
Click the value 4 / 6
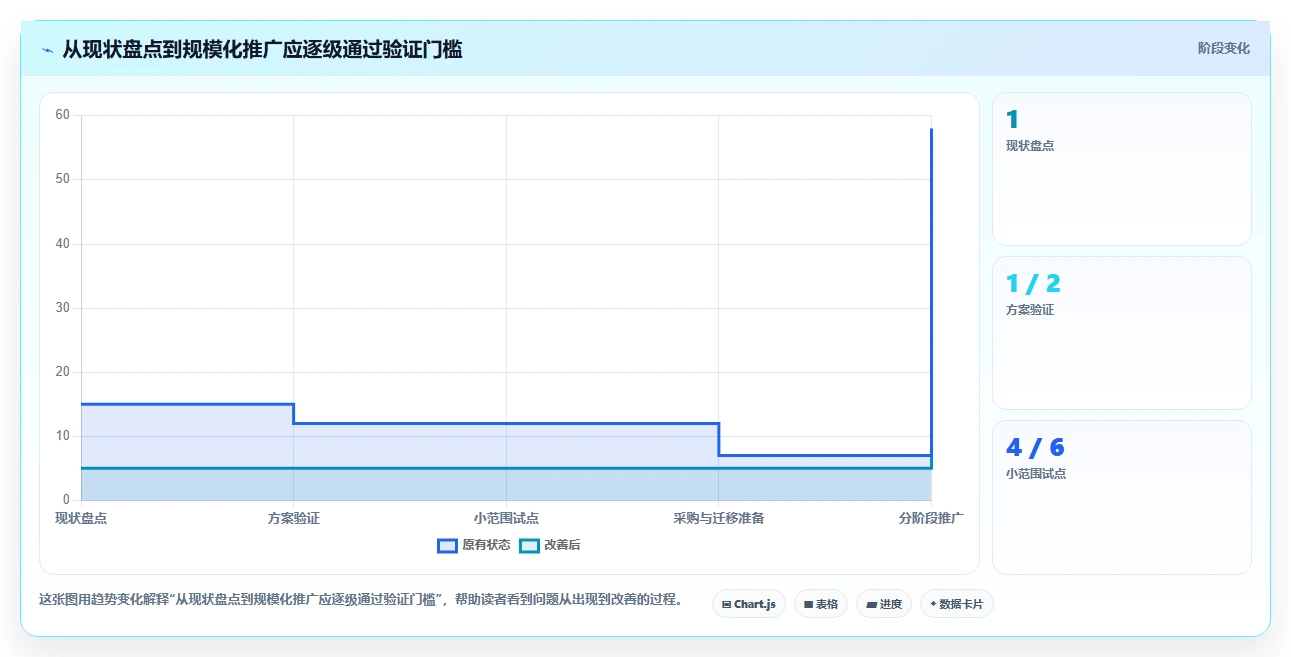[x=1035, y=448]
